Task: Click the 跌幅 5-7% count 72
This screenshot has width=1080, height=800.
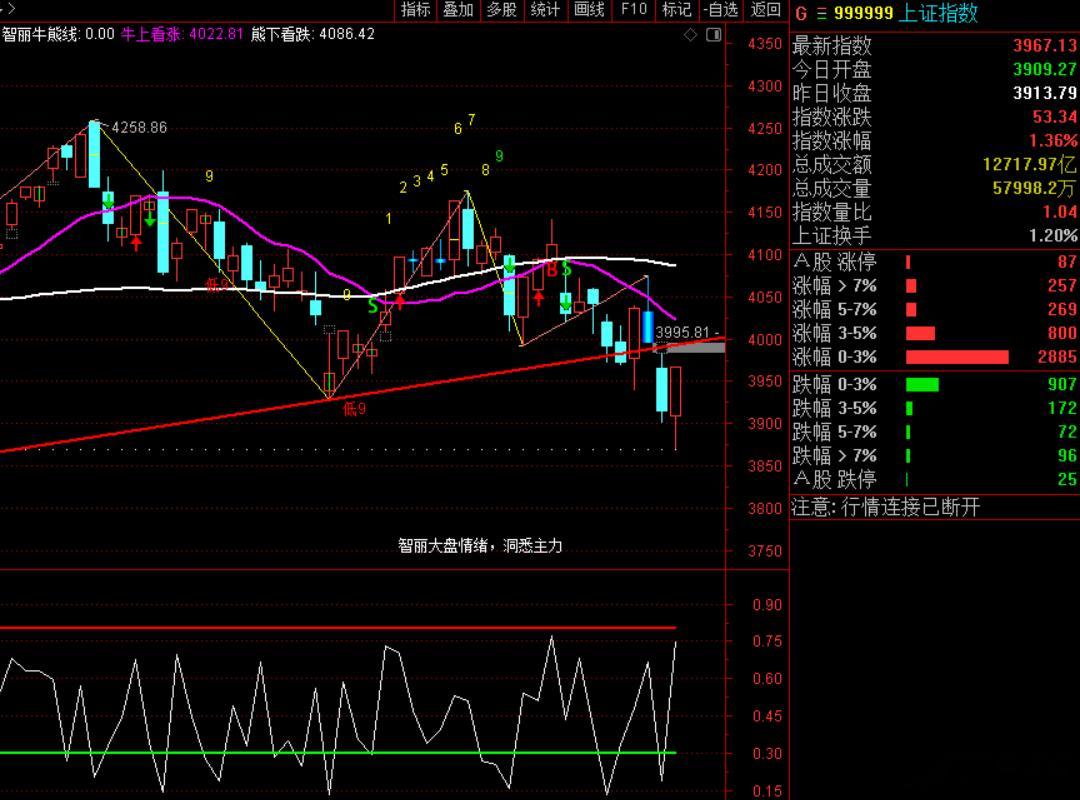Action: 1067,432
